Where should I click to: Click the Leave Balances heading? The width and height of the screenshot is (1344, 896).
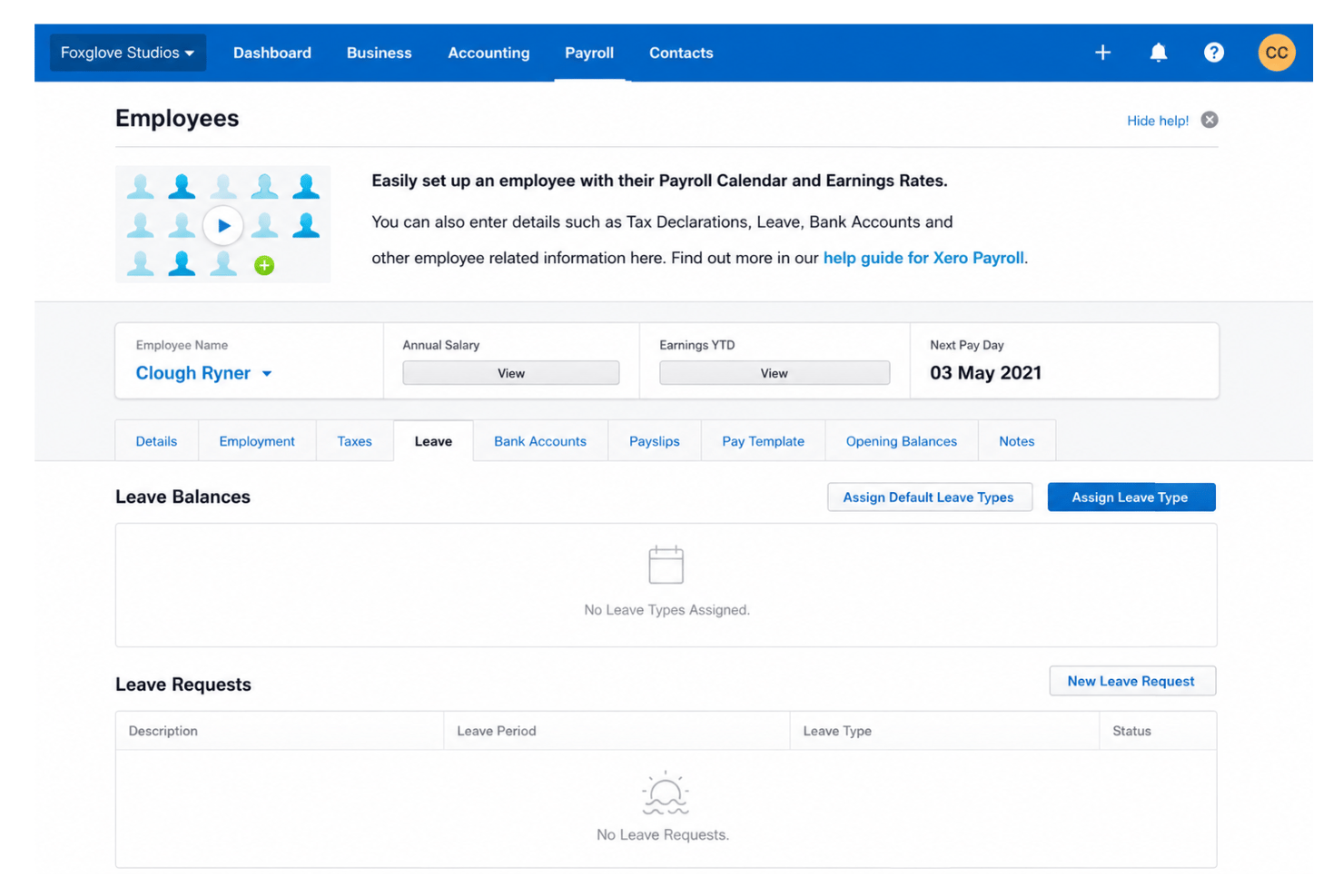pyautogui.click(x=183, y=497)
